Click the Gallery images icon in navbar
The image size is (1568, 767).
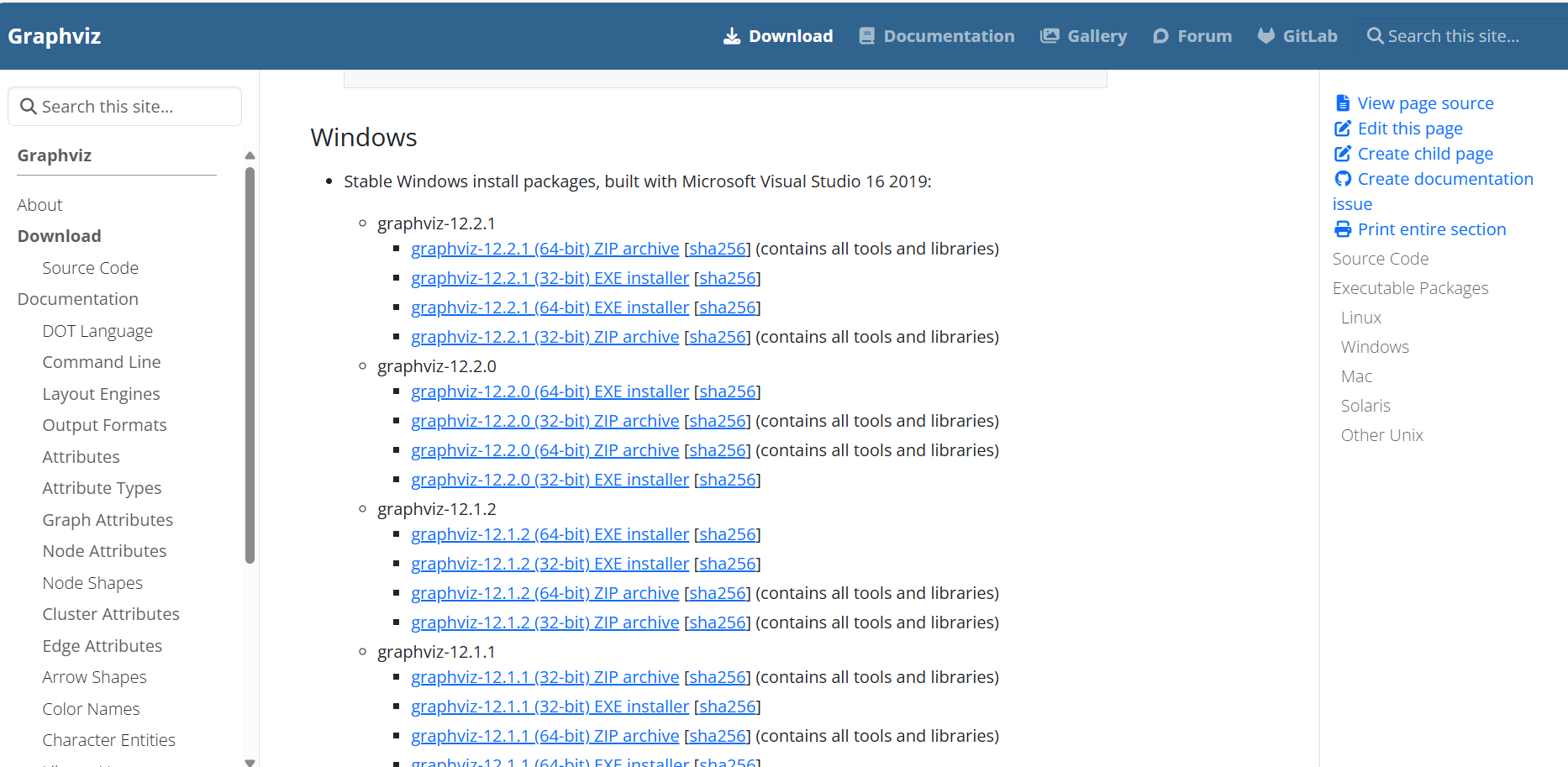pos(1050,36)
